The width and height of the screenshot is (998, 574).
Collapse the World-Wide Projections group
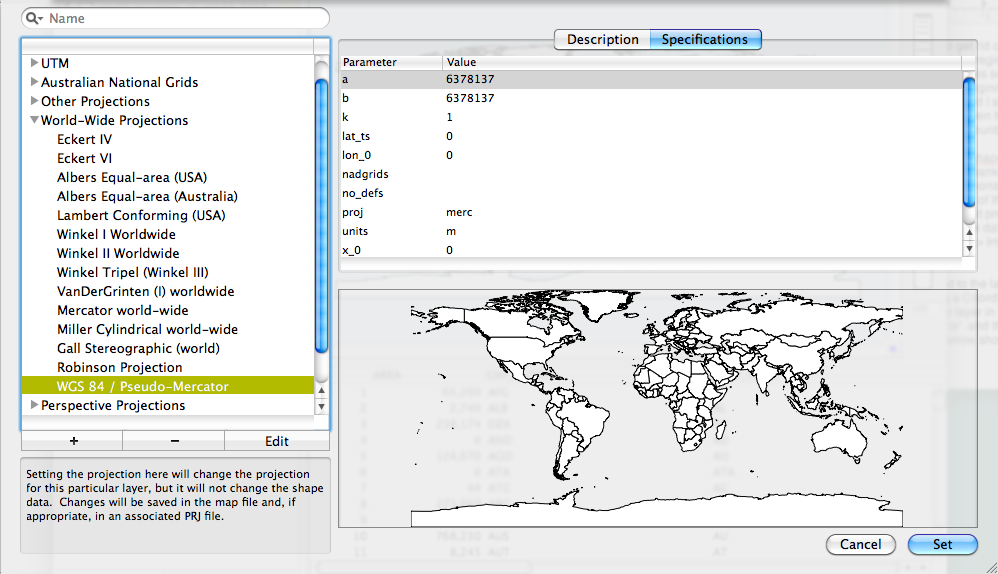pyautogui.click(x=35, y=121)
